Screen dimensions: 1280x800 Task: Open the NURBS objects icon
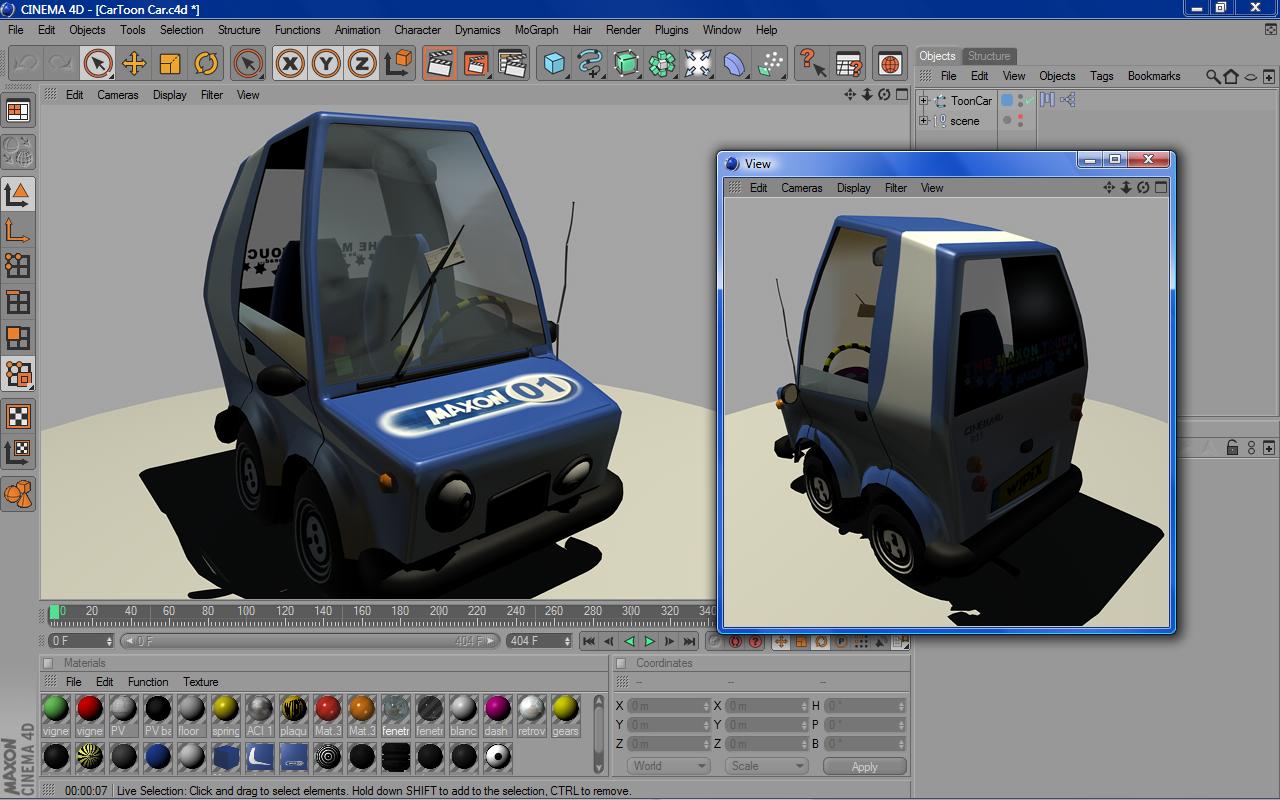pos(626,64)
